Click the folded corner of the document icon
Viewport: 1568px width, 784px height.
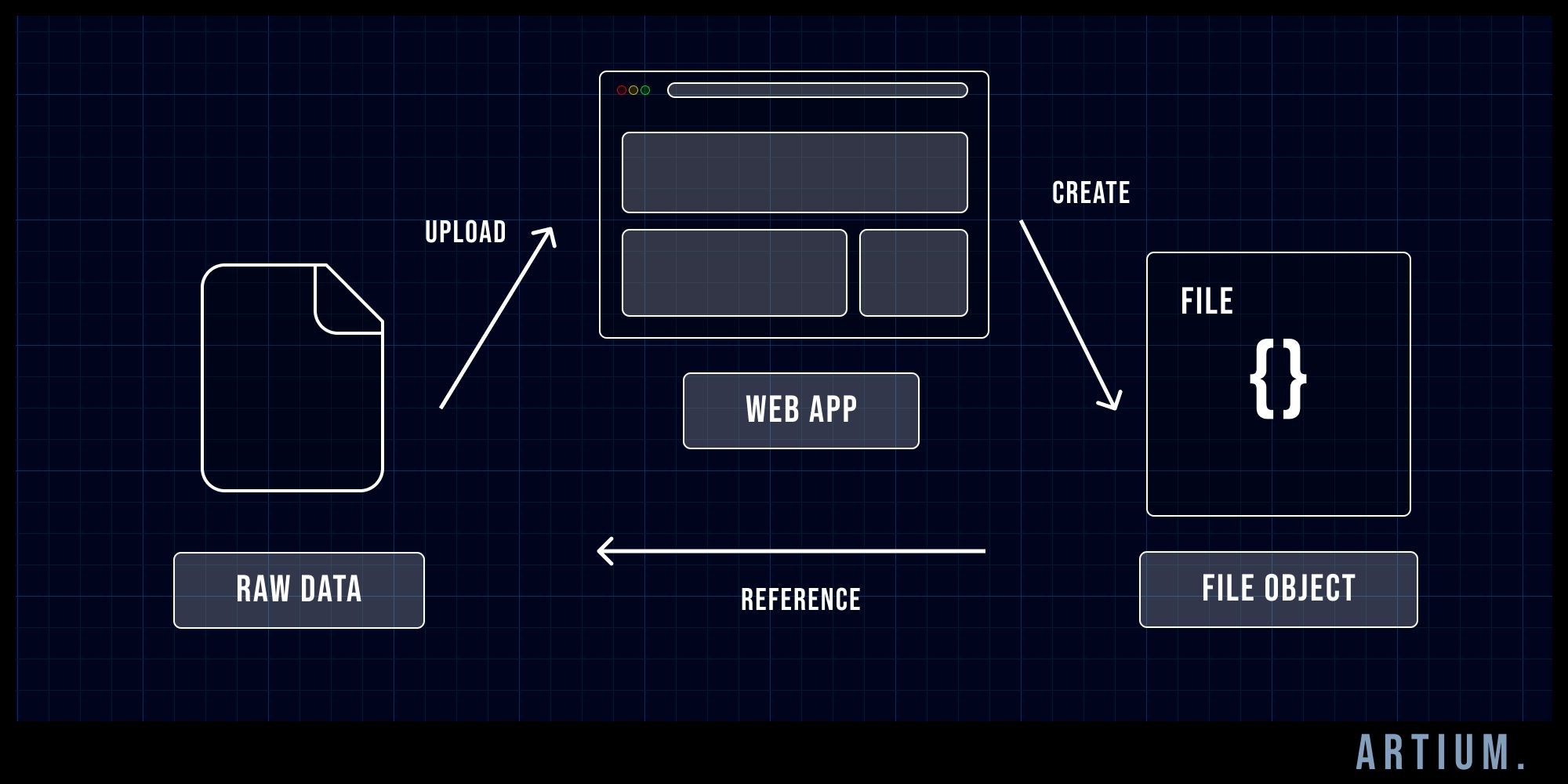349,294
